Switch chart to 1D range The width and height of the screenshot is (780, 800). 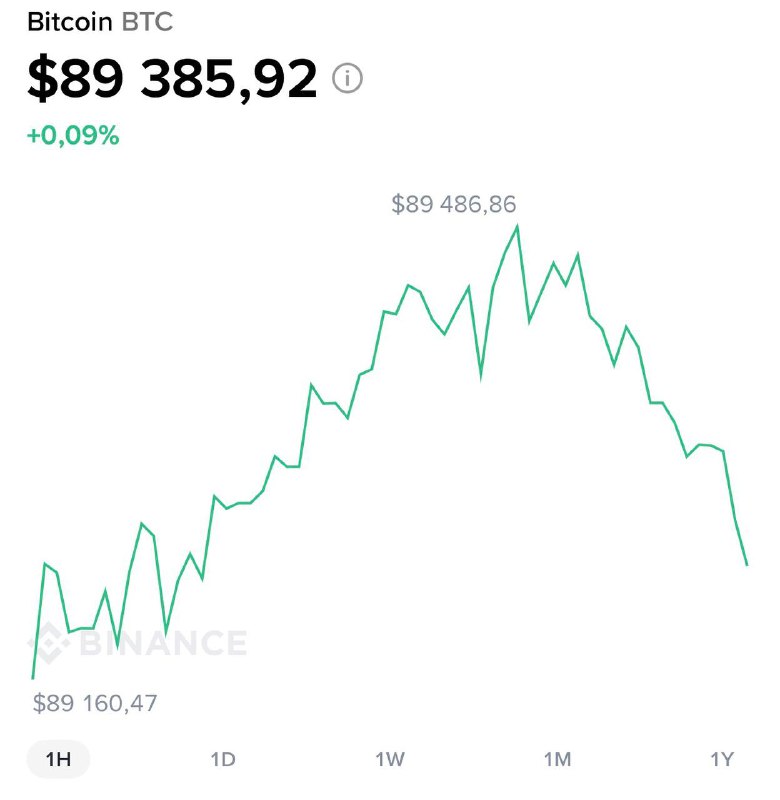[223, 759]
